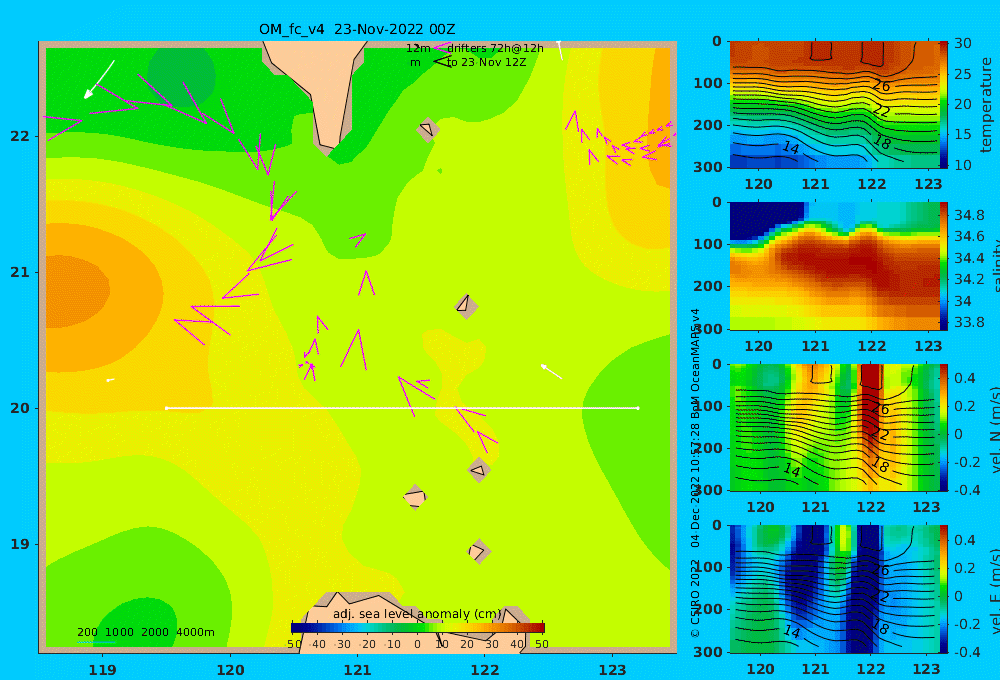Click the island near 121.5E, 19.35N
Image resolution: width=1000 pixels, height=680 pixels.
click(x=415, y=497)
